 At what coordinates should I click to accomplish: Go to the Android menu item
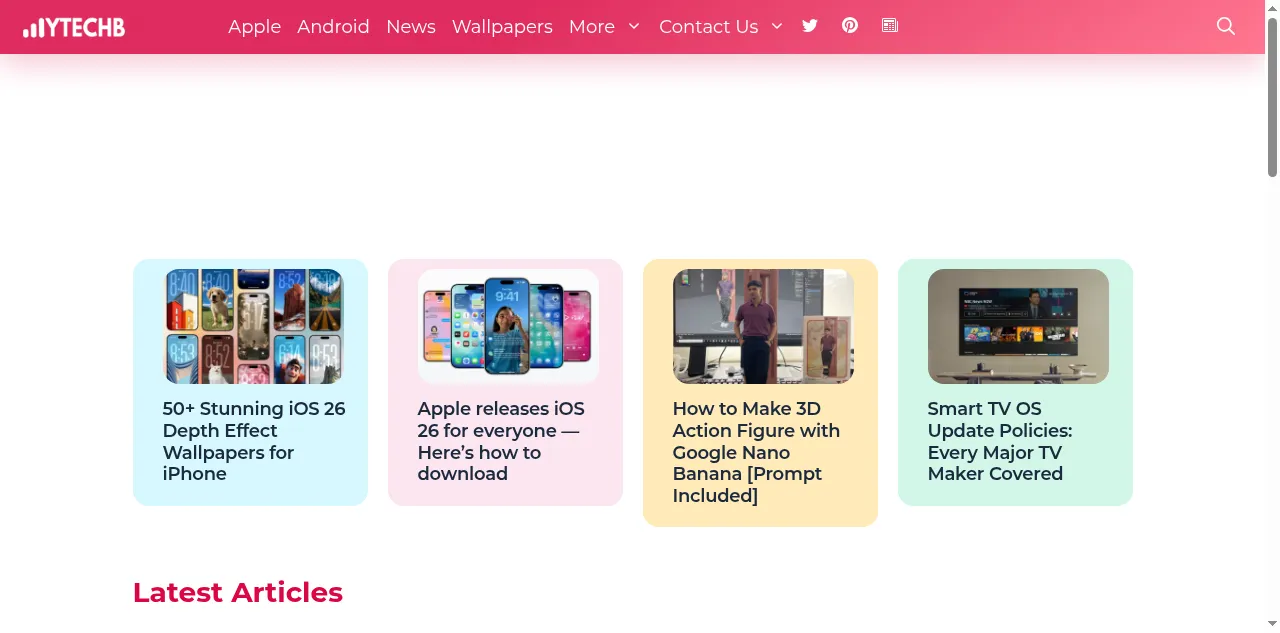333,27
